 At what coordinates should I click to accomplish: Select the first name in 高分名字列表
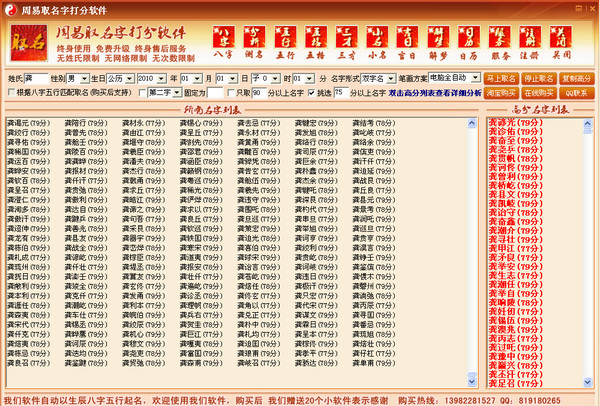pyautogui.click(x=511, y=122)
